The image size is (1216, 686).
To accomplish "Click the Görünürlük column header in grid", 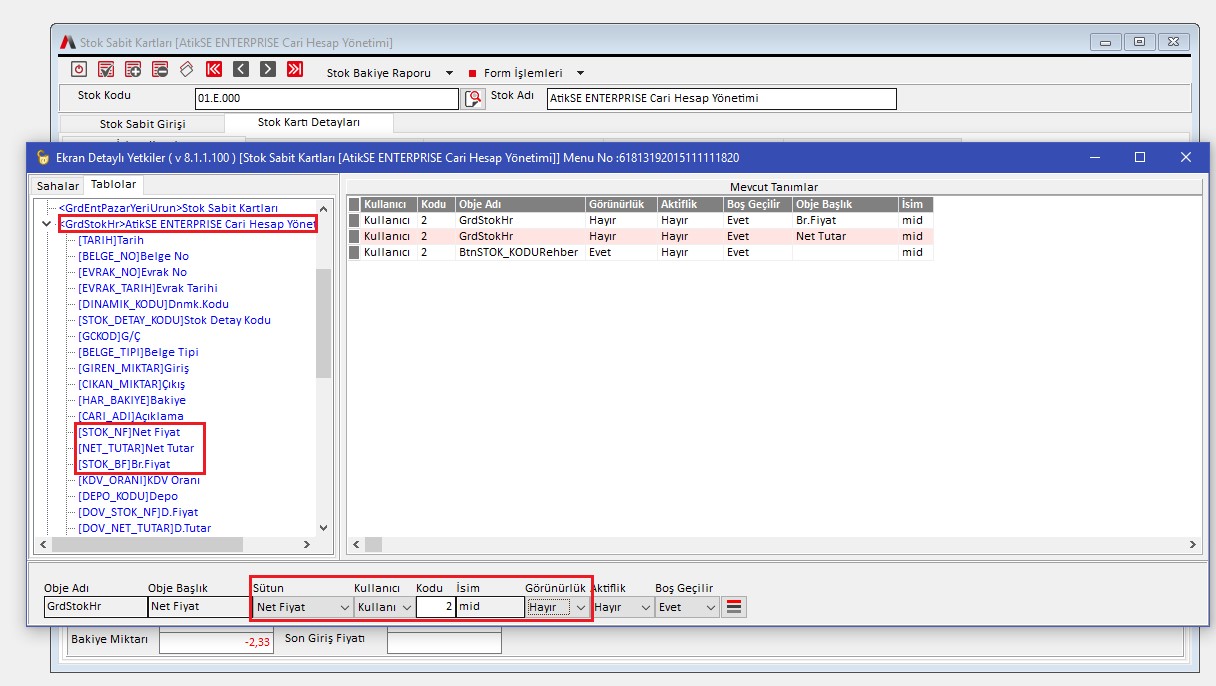I will [x=621, y=203].
